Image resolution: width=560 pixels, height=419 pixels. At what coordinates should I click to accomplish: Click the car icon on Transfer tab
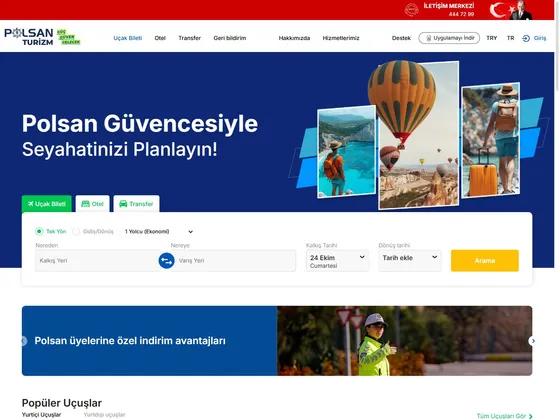(123, 204)
